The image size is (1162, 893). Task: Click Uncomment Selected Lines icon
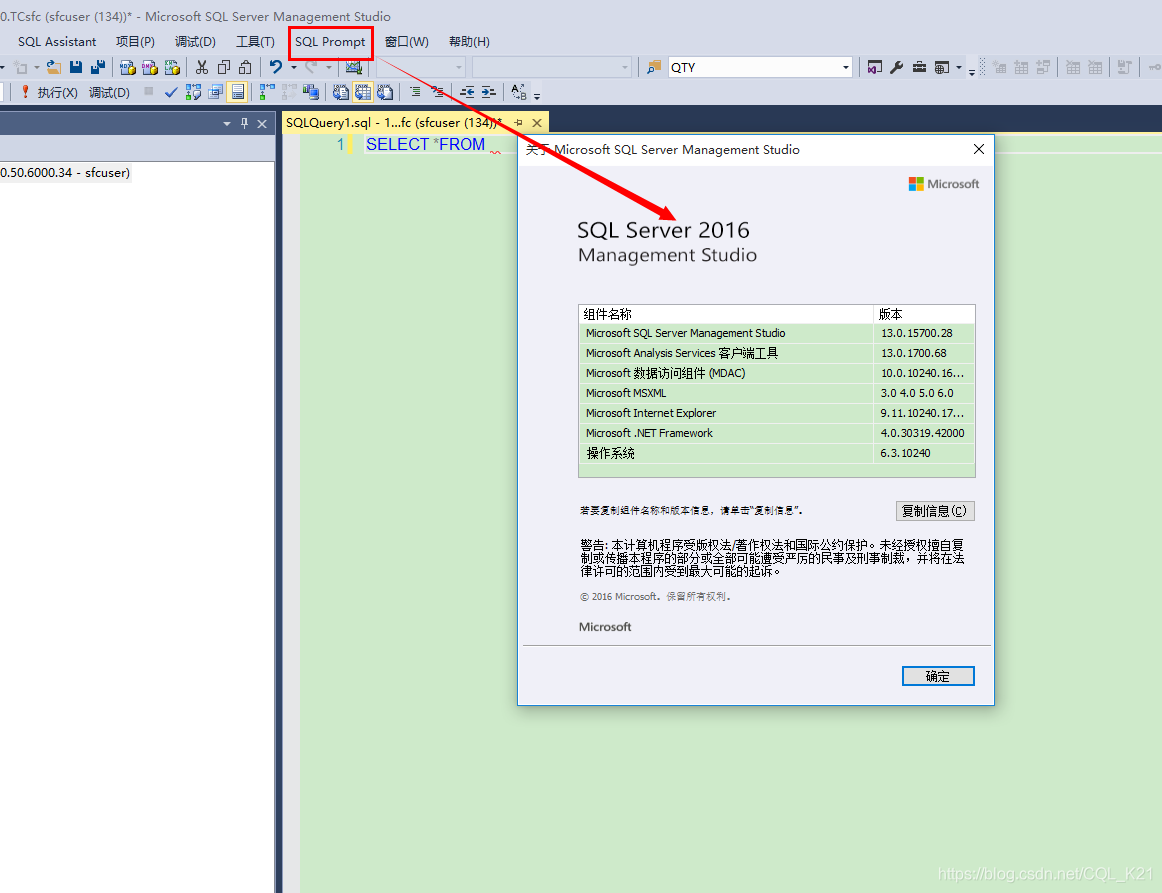point(438,92)
